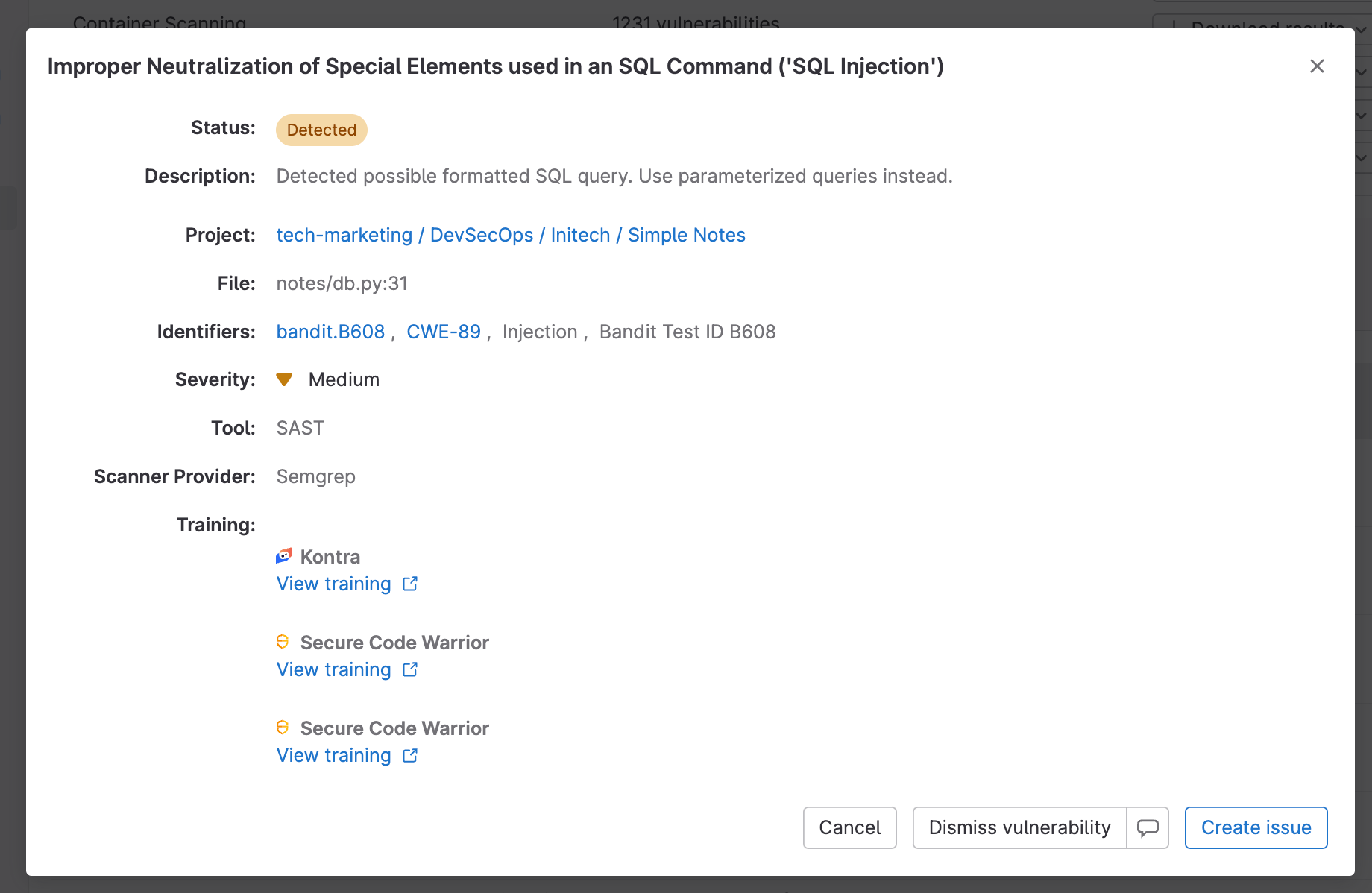1372x893 pixels.
Task: Click the Medium severity triangle icon
Action: click(284, 379)
